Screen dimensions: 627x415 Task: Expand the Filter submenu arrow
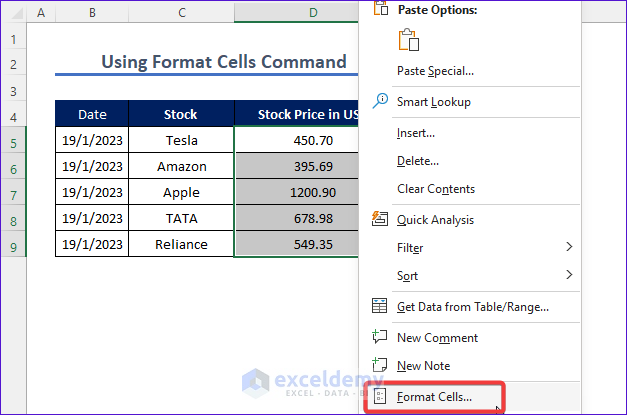(569, 247)
